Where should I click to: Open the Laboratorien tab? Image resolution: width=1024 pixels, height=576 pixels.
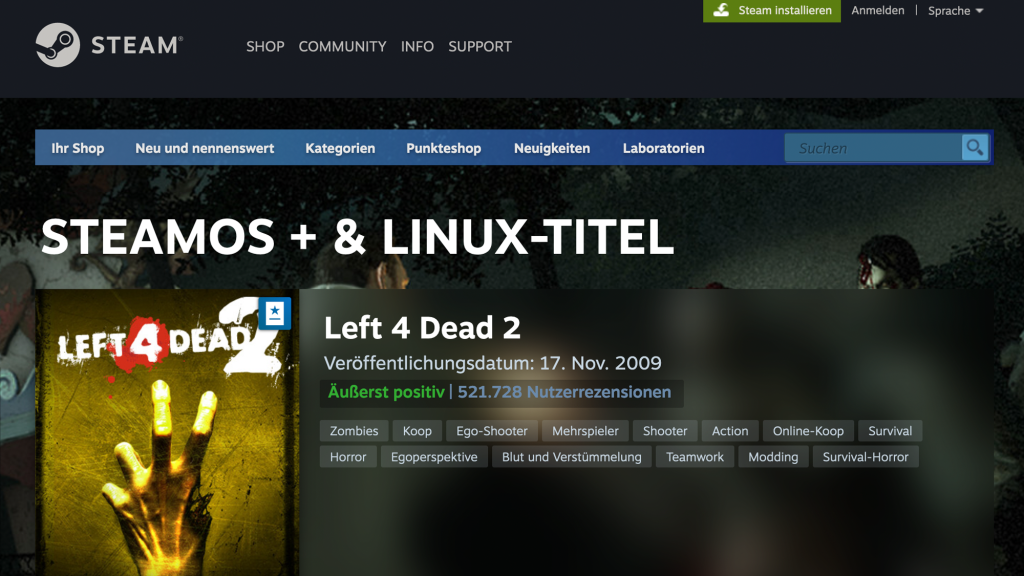click(664, 148)
